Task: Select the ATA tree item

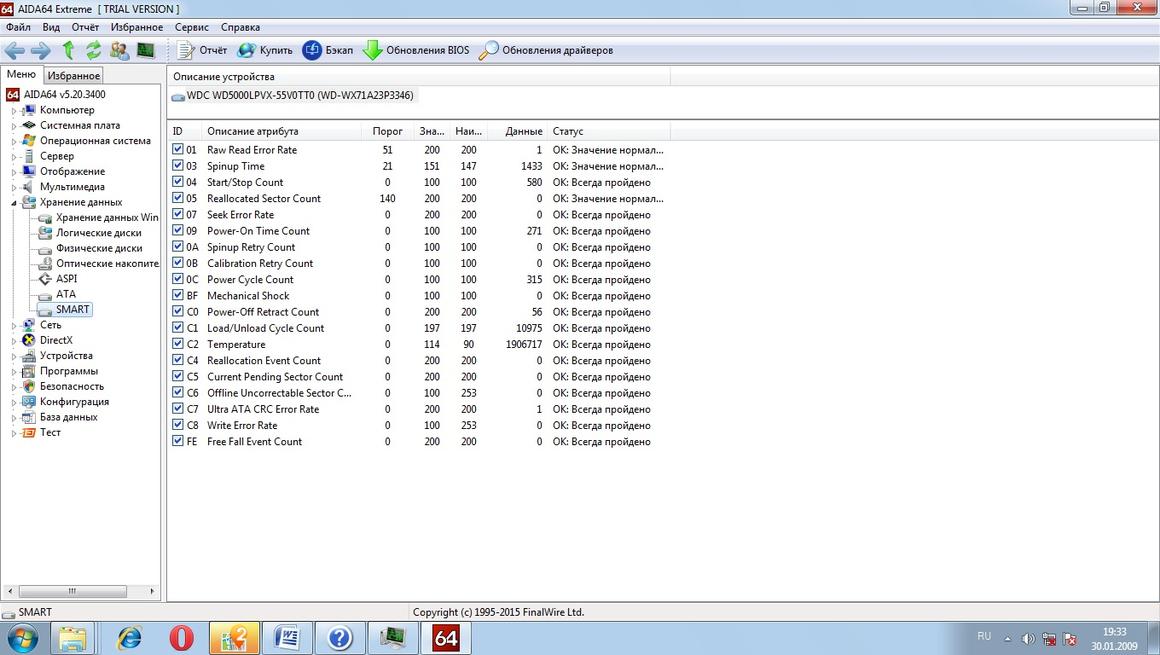Action: click(x=66, y=294)
